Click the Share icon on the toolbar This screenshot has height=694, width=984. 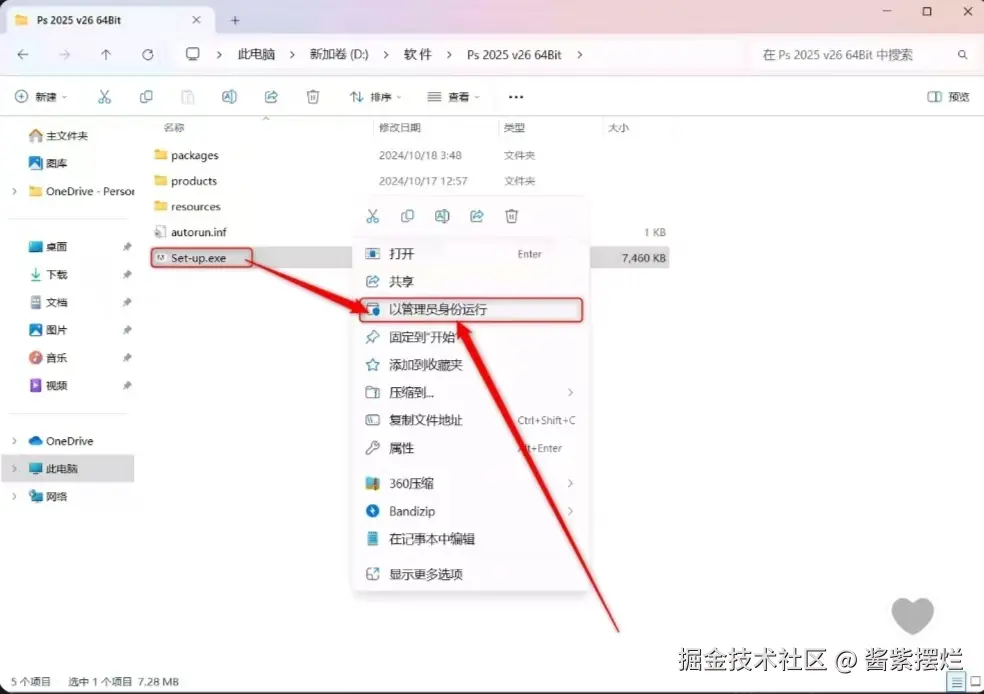pyautogui.click(x=270, y=96)
